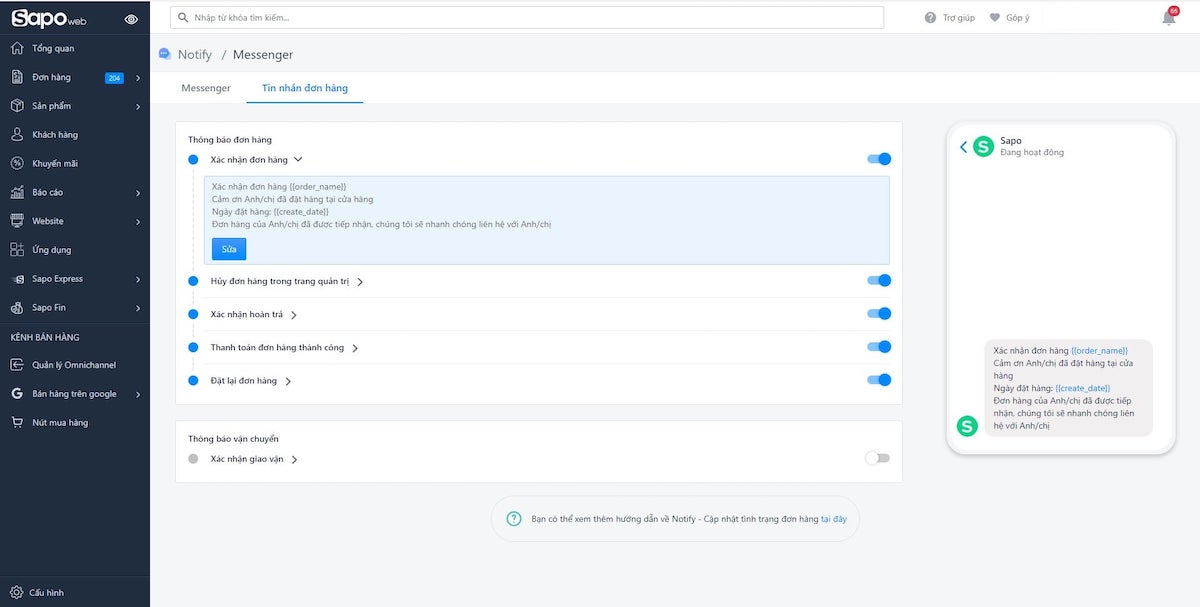Click the eye icon beside Sapo logo
Screen dimensions: 1200x607
coord(132,19)
